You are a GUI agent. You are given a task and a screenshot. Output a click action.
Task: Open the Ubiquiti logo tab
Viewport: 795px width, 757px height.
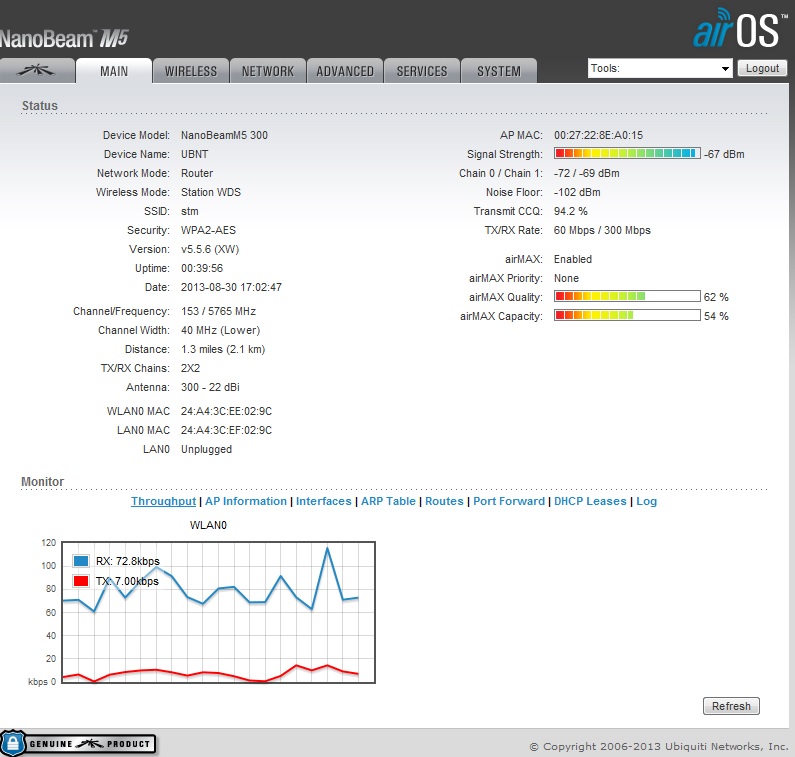(37, 70)
